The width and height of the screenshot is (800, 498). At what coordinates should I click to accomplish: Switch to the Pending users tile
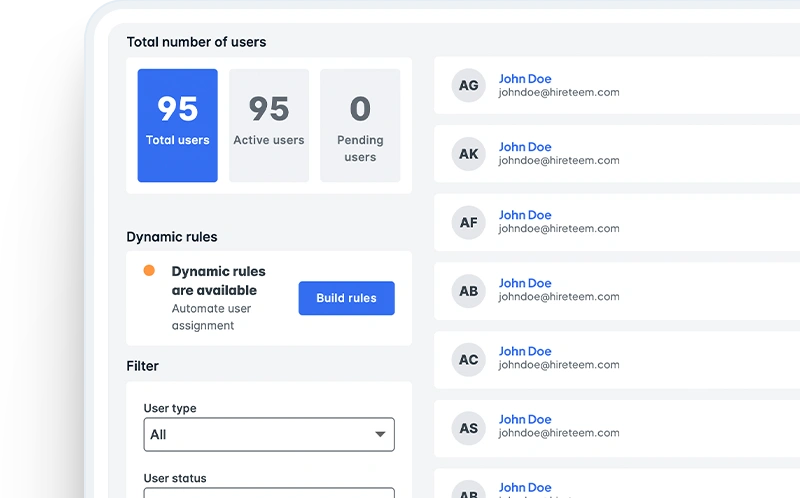click(360, 125)
